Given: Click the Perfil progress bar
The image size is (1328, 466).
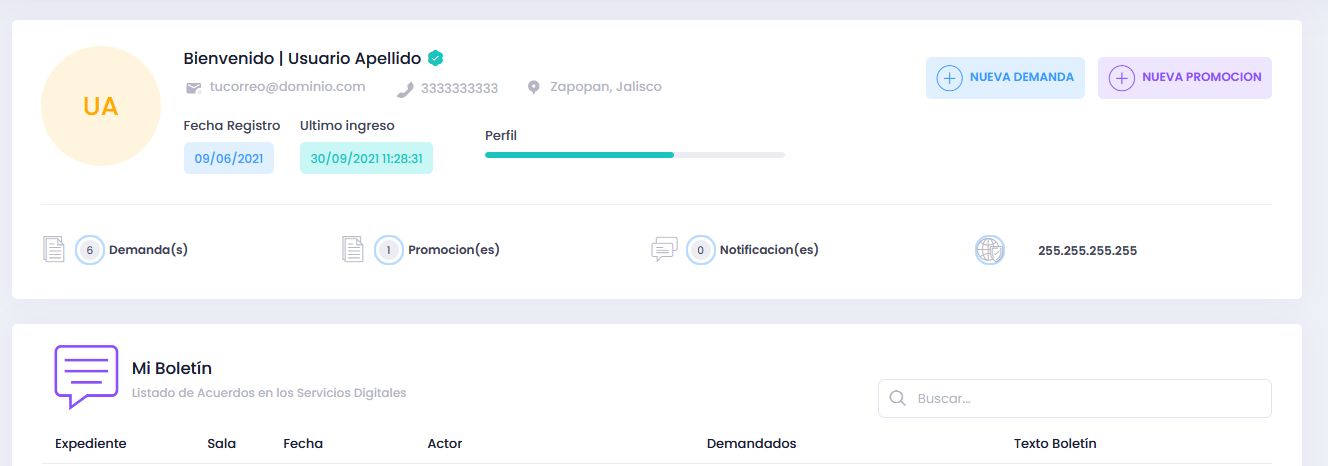Looking at the screenshot, I should pyautogui.click(x=634, y=155).
